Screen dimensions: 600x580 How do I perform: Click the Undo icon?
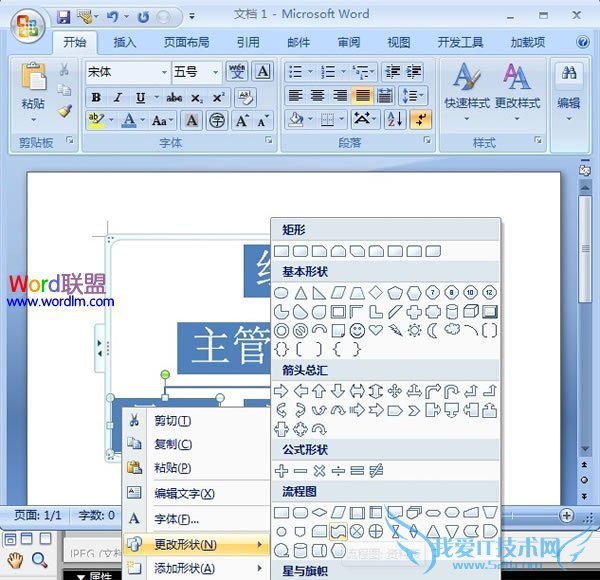[112, 16]
